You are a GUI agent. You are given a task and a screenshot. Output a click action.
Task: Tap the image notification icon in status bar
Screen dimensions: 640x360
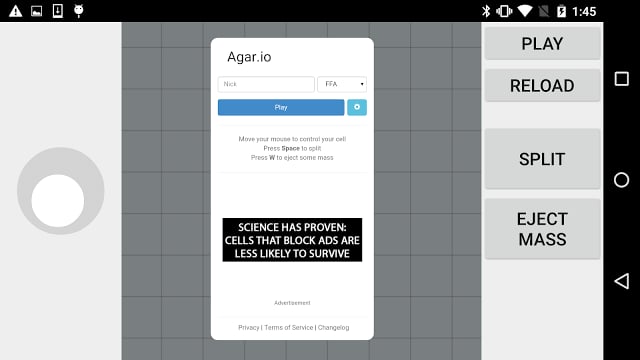[37, 11]
